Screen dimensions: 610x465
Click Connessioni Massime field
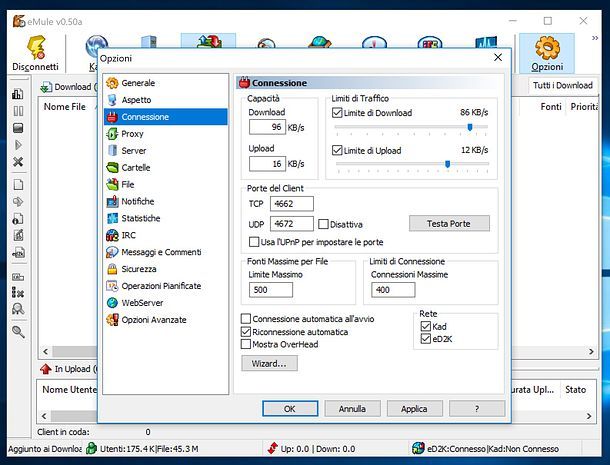coord(393,290)
